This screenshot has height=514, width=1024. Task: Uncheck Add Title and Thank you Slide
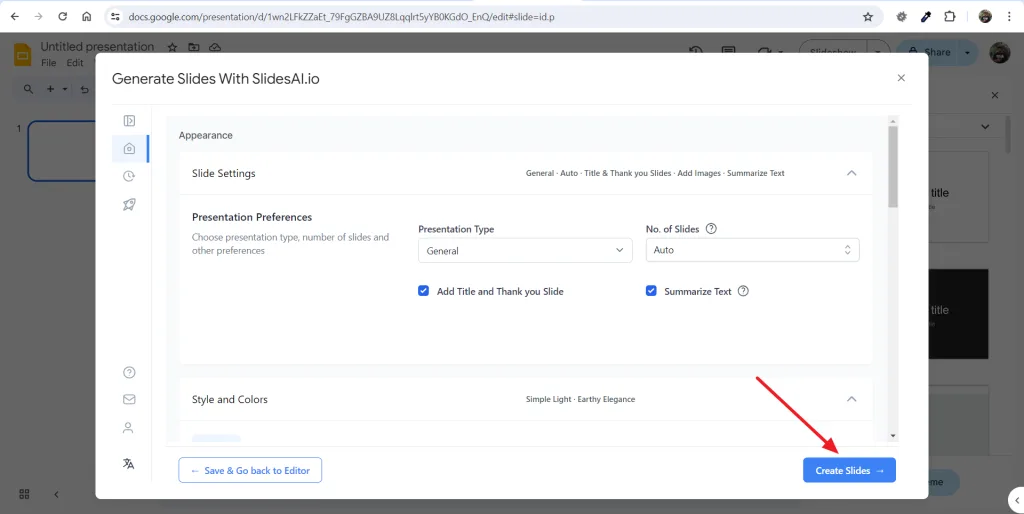point(424,291)
